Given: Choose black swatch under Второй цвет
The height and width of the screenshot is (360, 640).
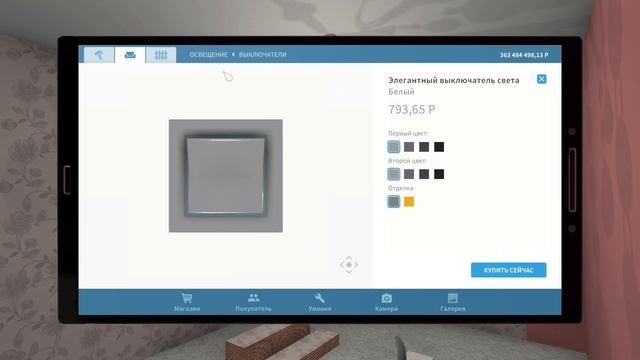Looking at the screenshot, I should pyautogui.click(x=439, y=174).
